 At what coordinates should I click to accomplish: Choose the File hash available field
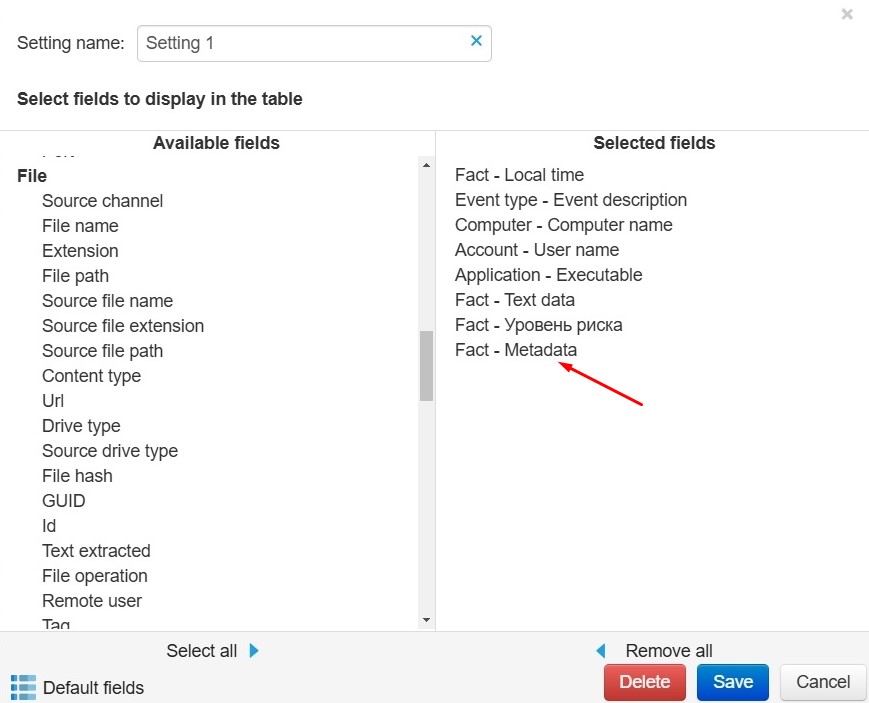pyautogui.click(x=77, y=476)
